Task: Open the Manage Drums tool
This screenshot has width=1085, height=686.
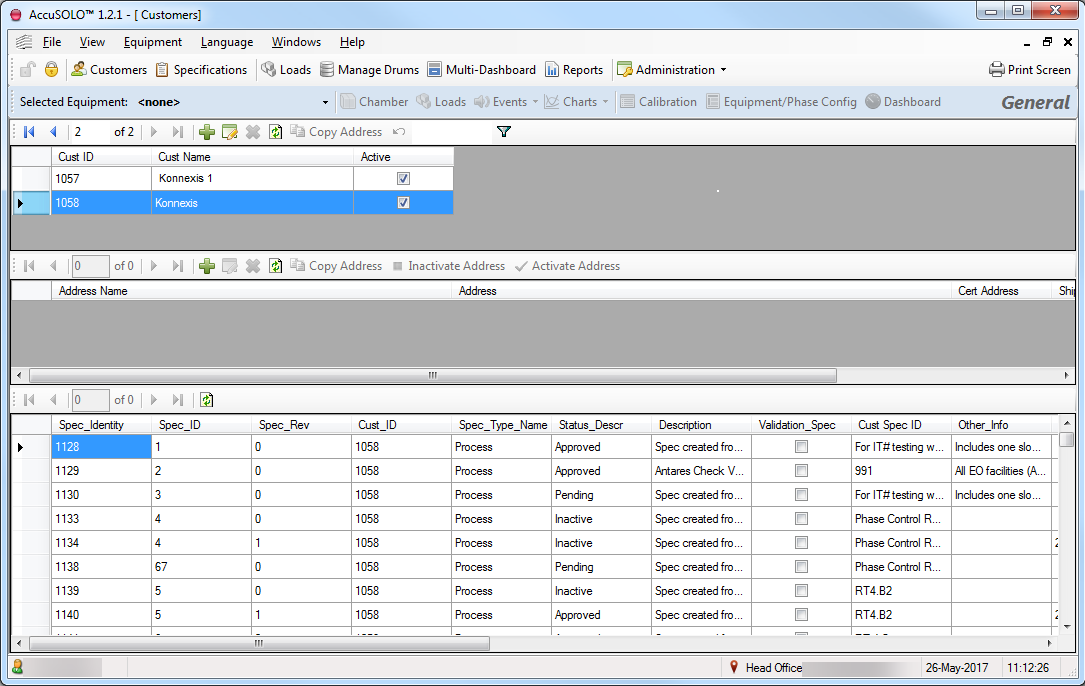Action: pos(327,70)
